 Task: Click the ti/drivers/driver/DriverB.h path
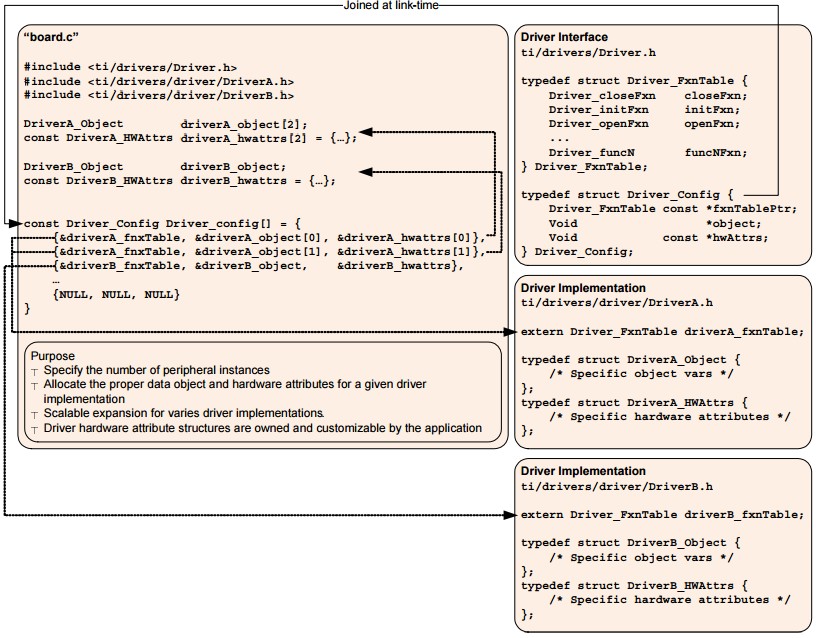click(x=617, y=487)
